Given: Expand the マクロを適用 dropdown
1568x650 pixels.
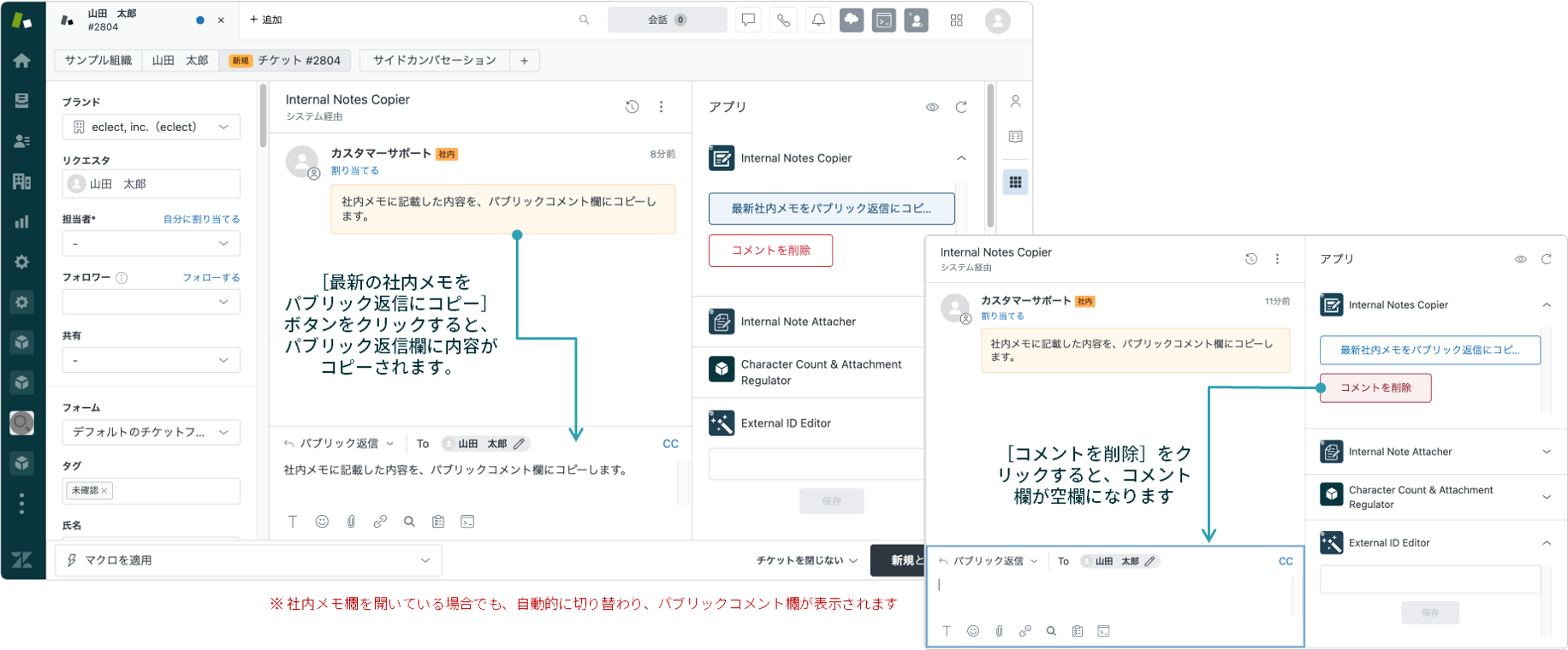Looking at the screenshot, I should click(x=249, y=560).
